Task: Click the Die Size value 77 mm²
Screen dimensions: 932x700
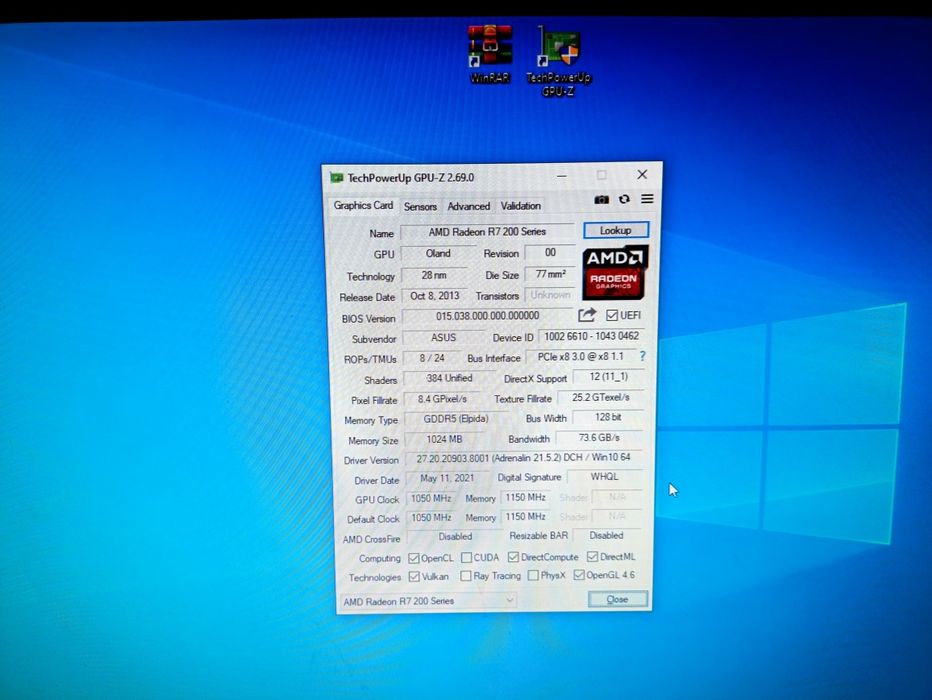Action: click(550, 274)
